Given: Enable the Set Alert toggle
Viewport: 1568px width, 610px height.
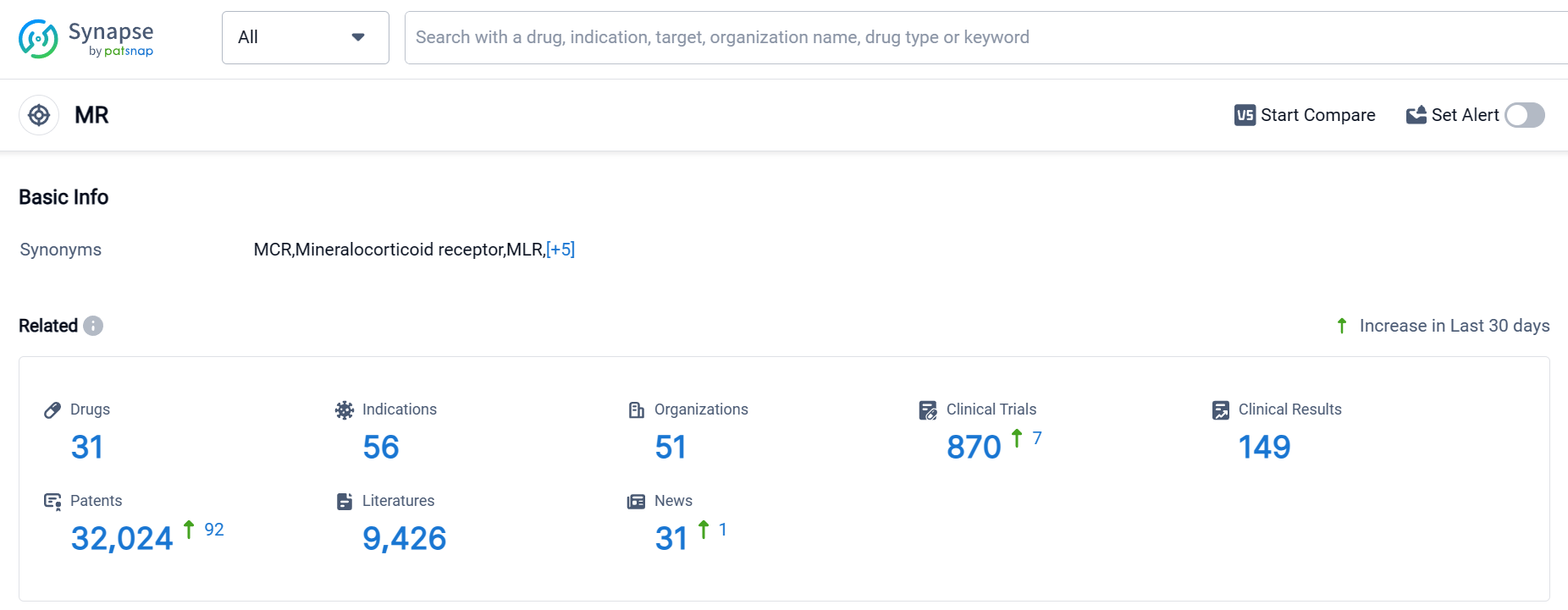Looking at the screenshot, I should tap(1524, 115).
